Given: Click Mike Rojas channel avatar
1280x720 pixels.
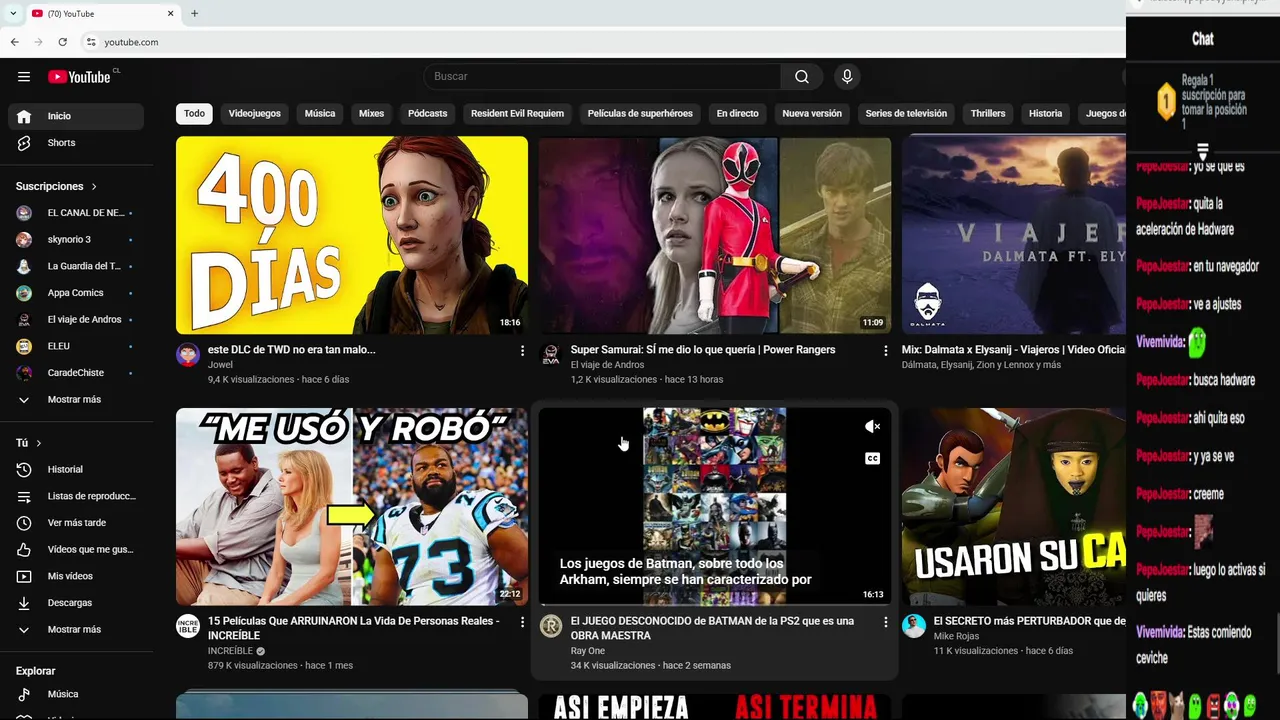Looking at the screenshot, I should pyautogui.click(x=914, y=626).
